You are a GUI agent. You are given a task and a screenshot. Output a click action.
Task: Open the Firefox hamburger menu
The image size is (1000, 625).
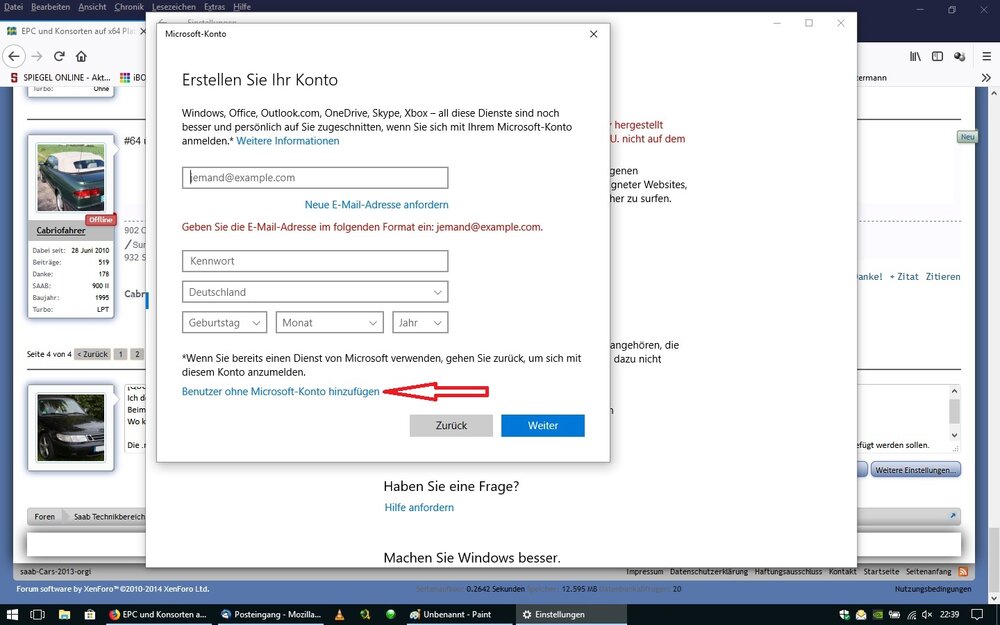986,56
